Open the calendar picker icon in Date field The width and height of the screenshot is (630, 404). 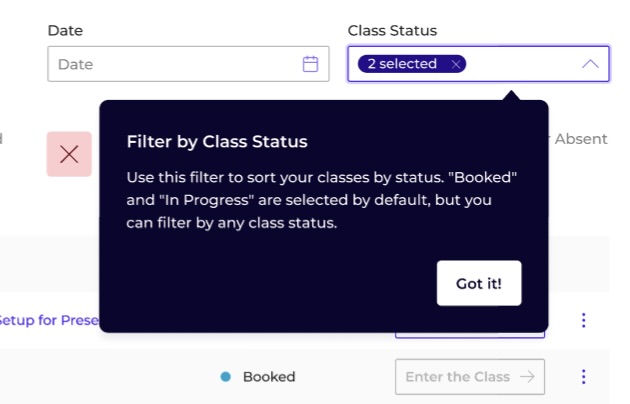[x=310, y=64]
